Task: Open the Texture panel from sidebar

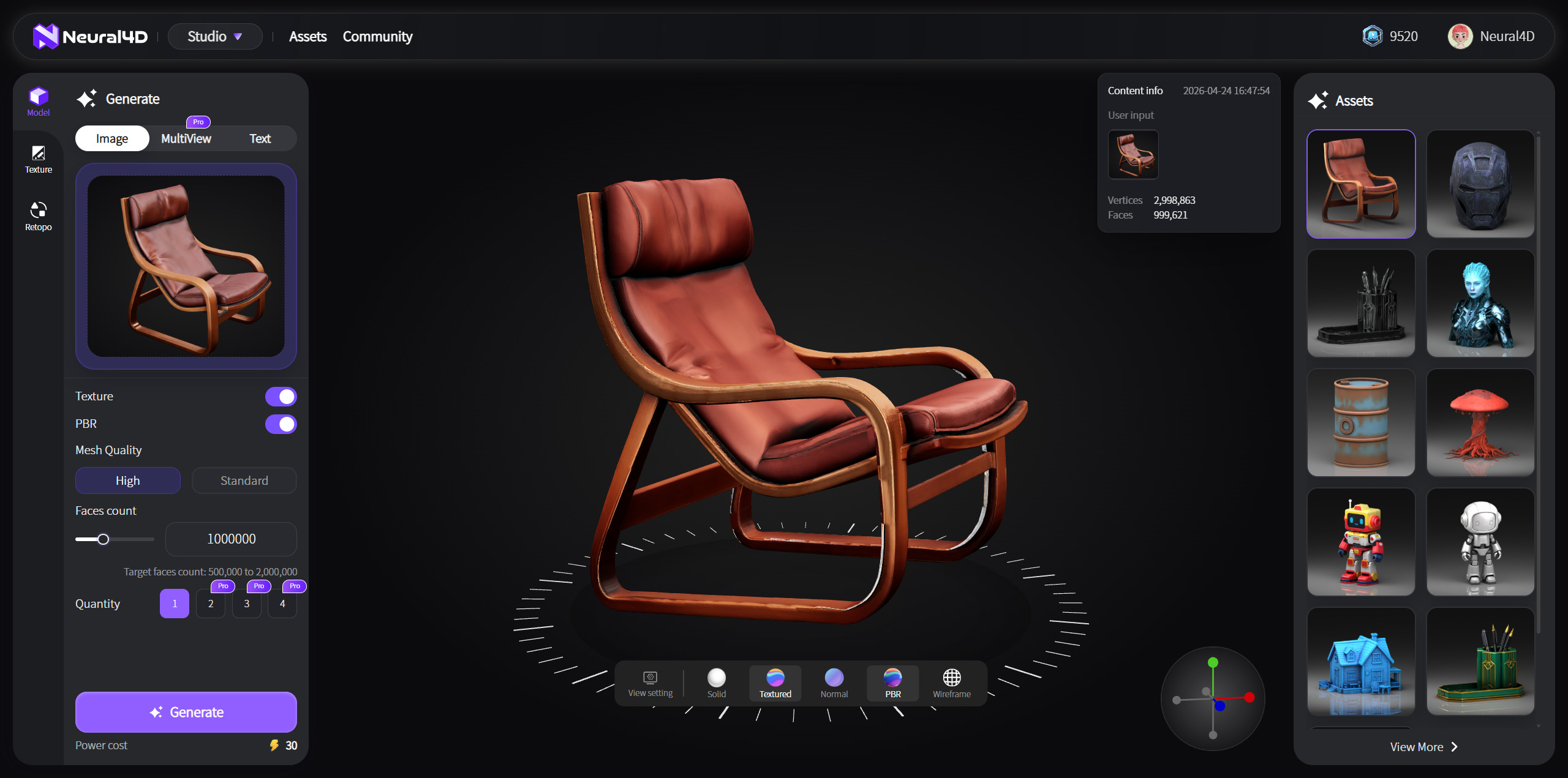Action: tap(38, 158)
